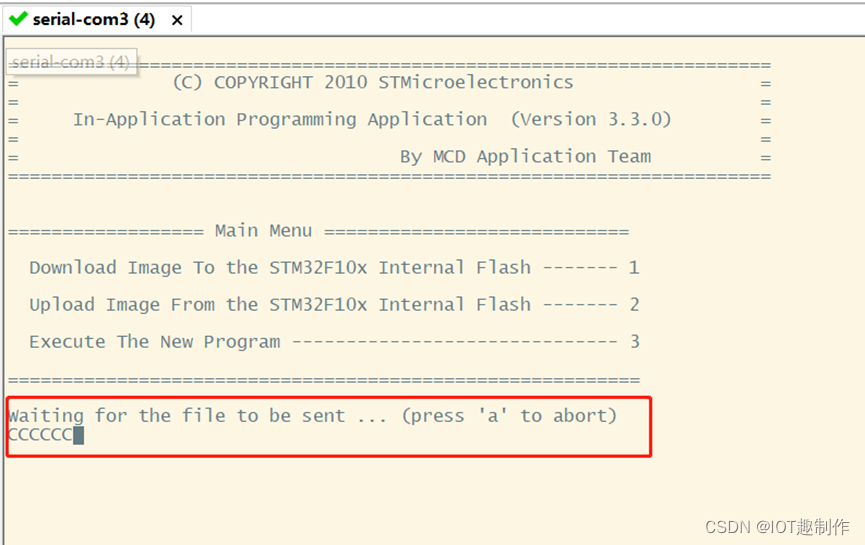Click the 'By MCD Application Team' text
The width and height of the screenshot is (865, 545).
[526, 157]
